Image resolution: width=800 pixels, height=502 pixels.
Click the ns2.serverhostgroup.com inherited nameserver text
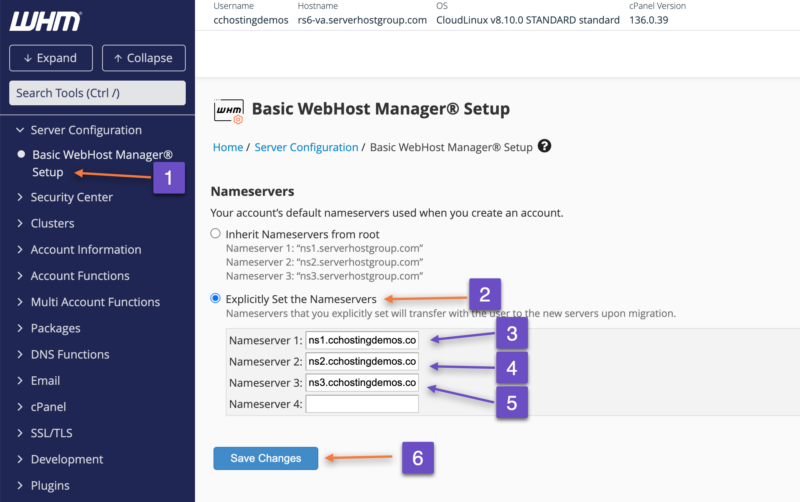360,262
